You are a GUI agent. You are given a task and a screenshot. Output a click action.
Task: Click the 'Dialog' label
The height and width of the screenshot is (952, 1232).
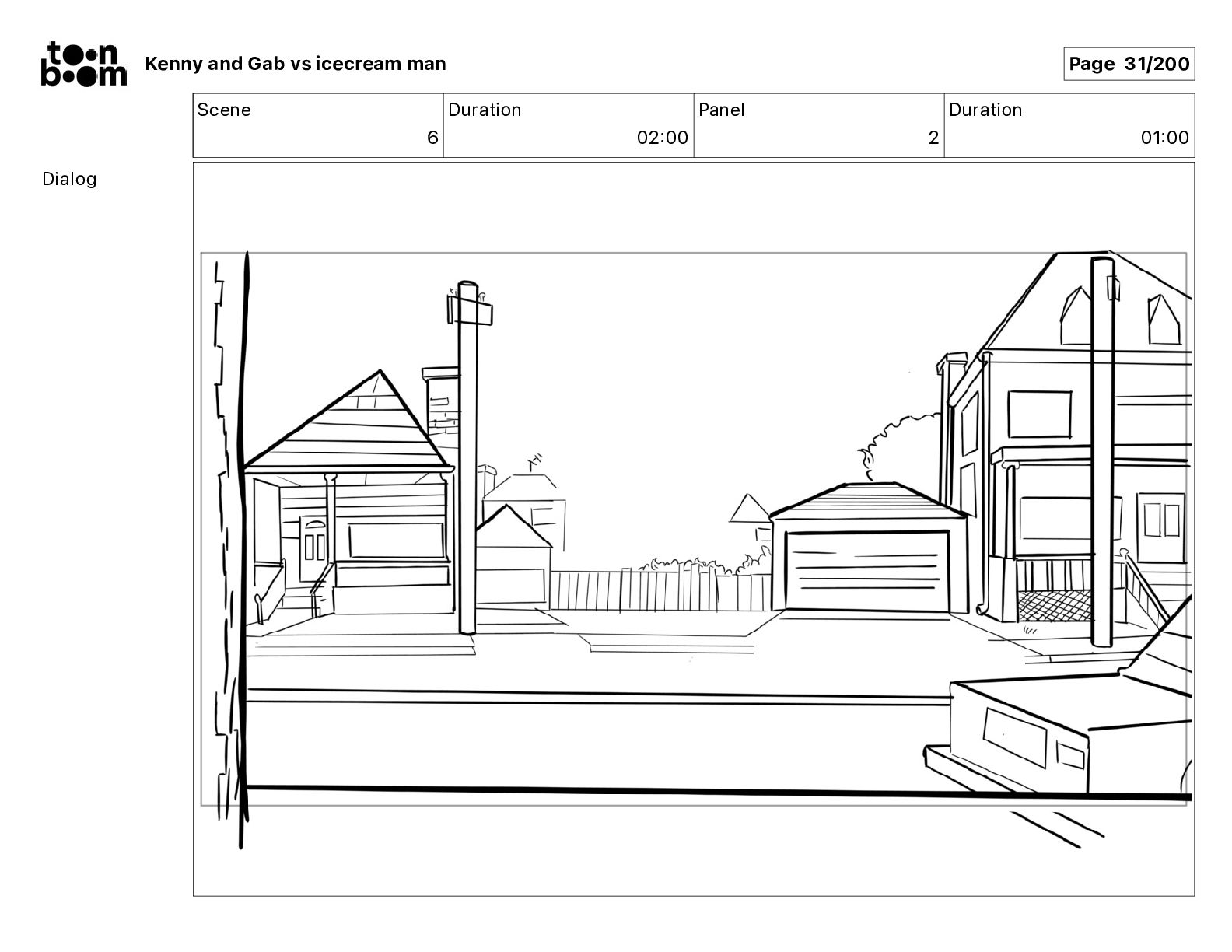[x=69, y=179]
